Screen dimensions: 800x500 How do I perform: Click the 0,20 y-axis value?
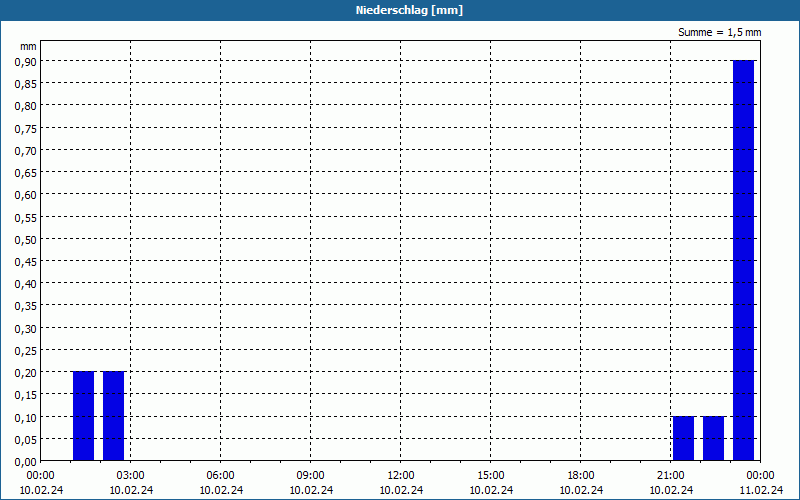coord(26,373)
